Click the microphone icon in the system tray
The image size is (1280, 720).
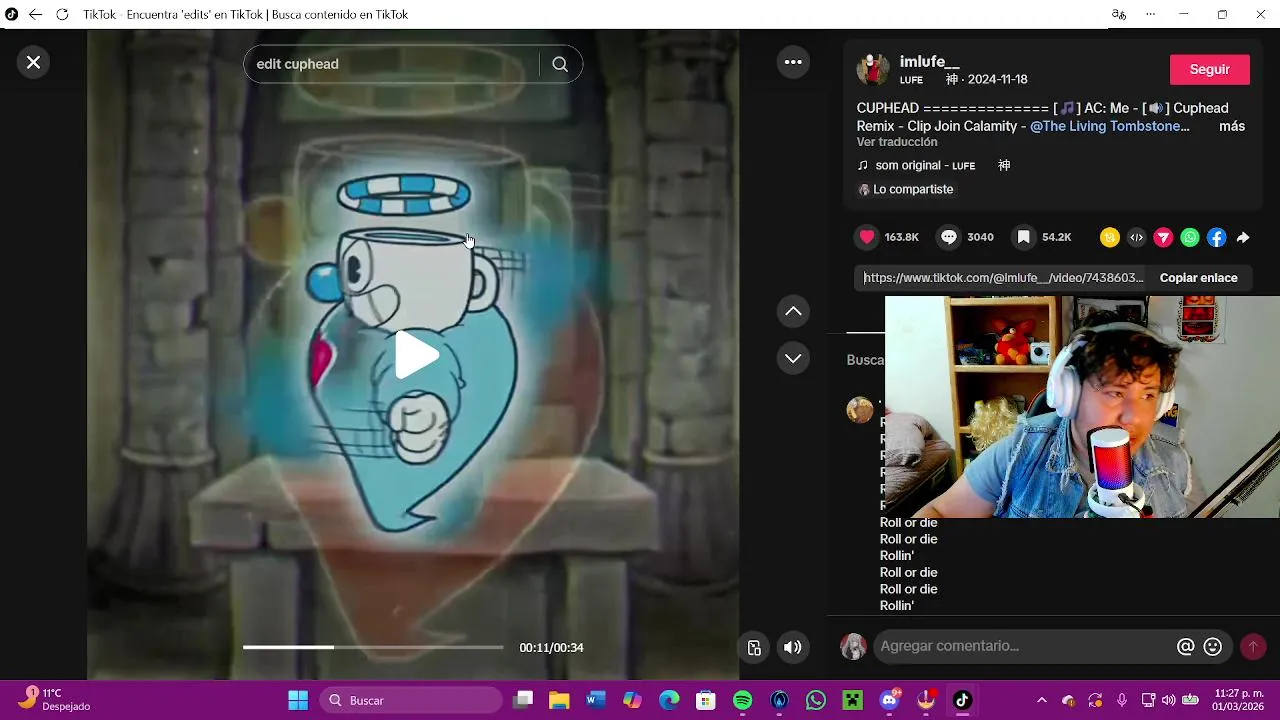click(x=1122, y=700)
